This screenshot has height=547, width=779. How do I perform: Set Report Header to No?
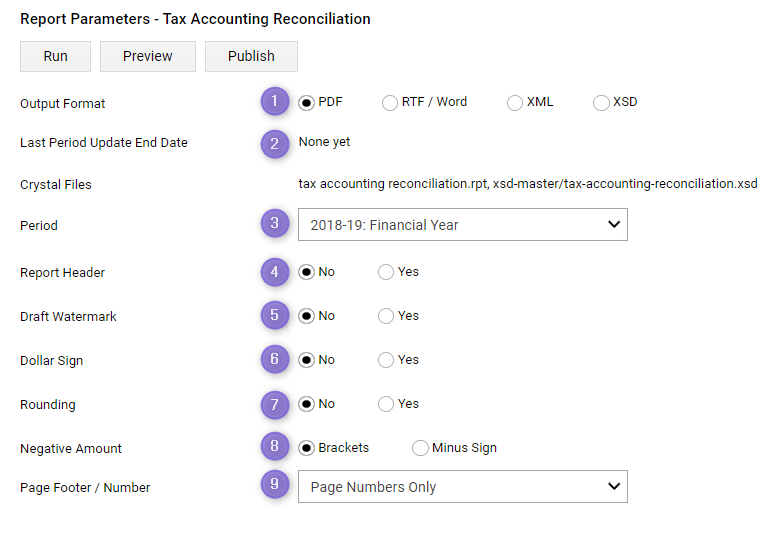(x=307, y=272)
